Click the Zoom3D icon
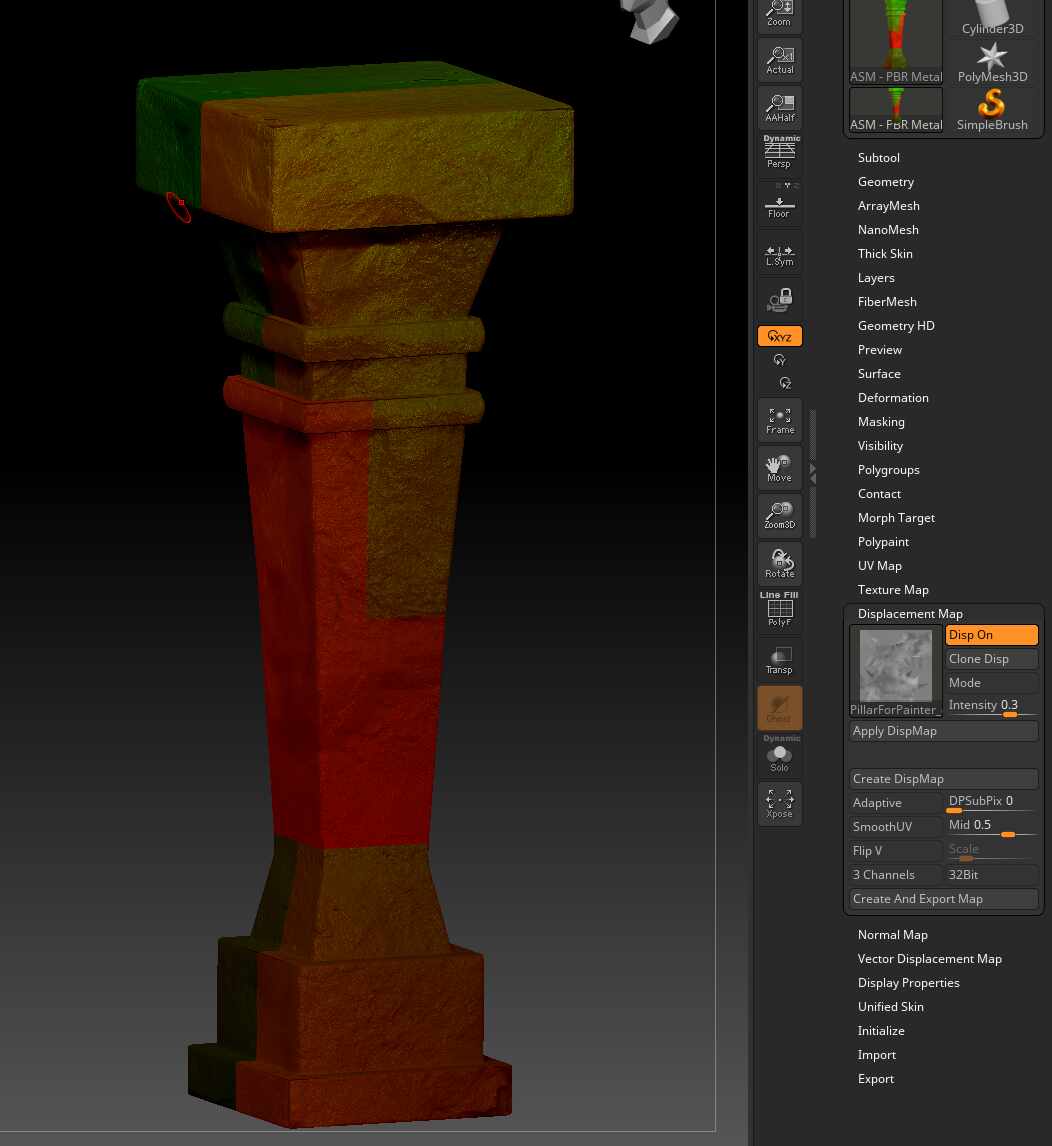Screen dimensions: 1052x1146 pyautogui.click(x=779, y=514)
